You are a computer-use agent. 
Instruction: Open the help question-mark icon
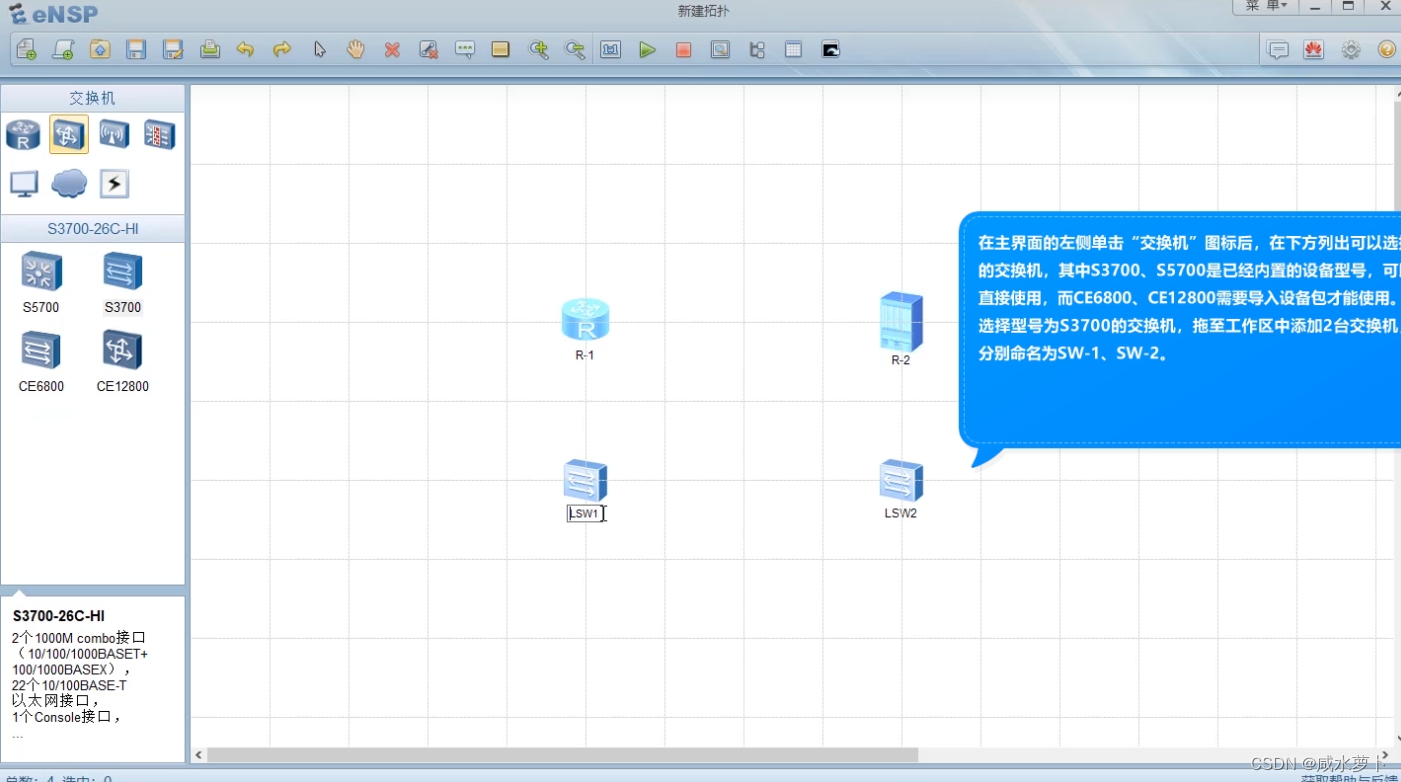tap(1386, 49)
